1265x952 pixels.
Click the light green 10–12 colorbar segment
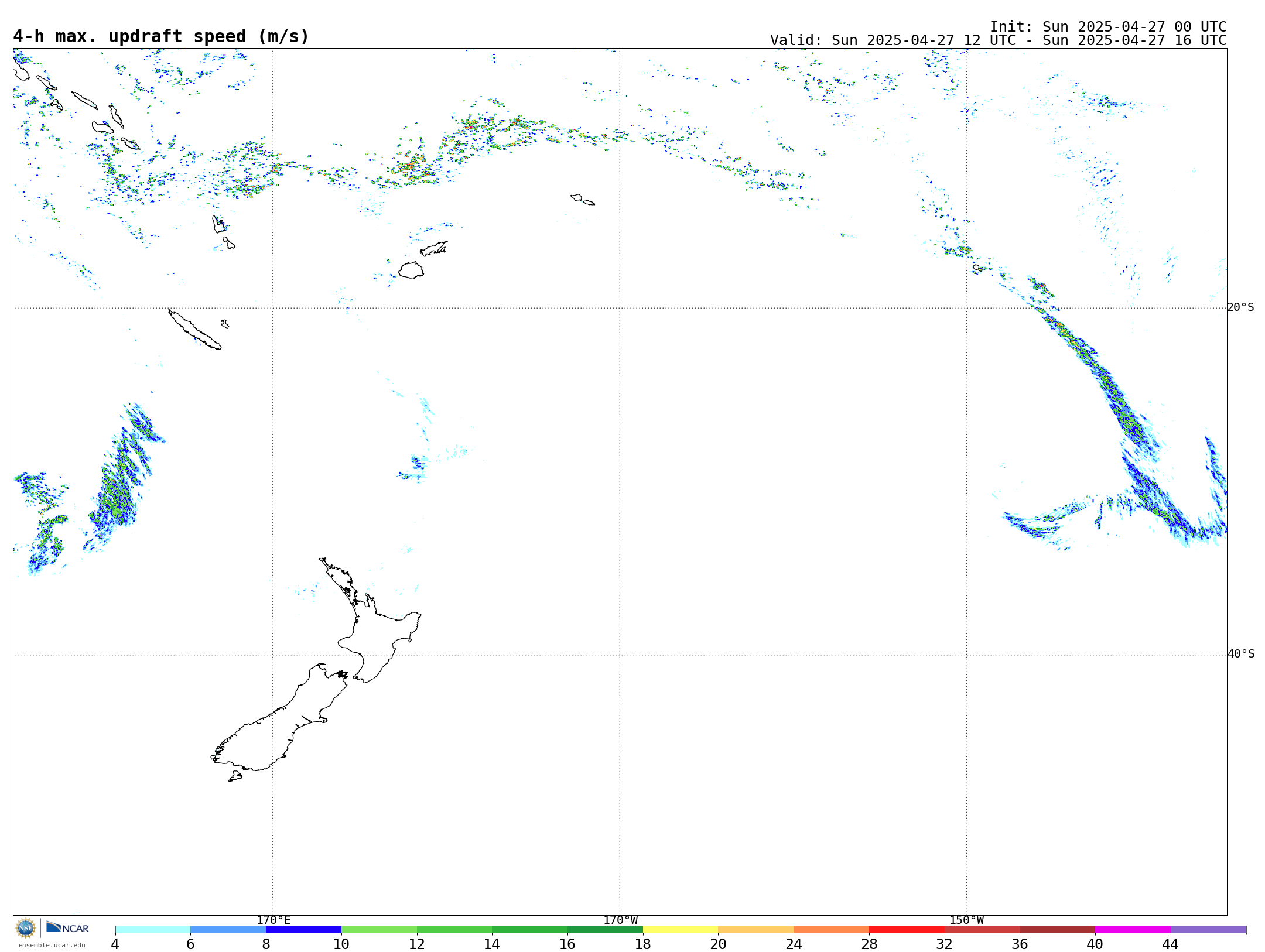tap(379, 930)
